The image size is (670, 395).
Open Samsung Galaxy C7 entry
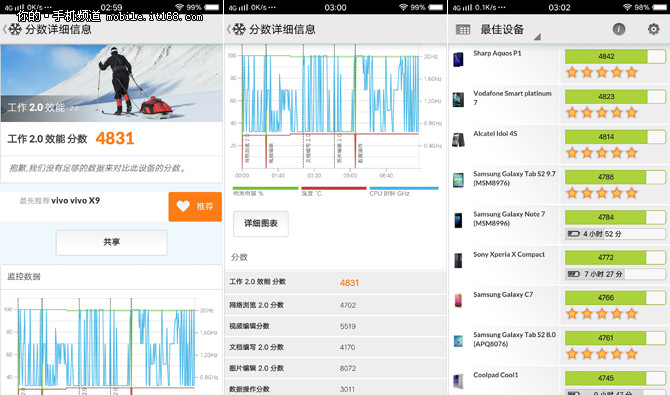coord(559,305)
